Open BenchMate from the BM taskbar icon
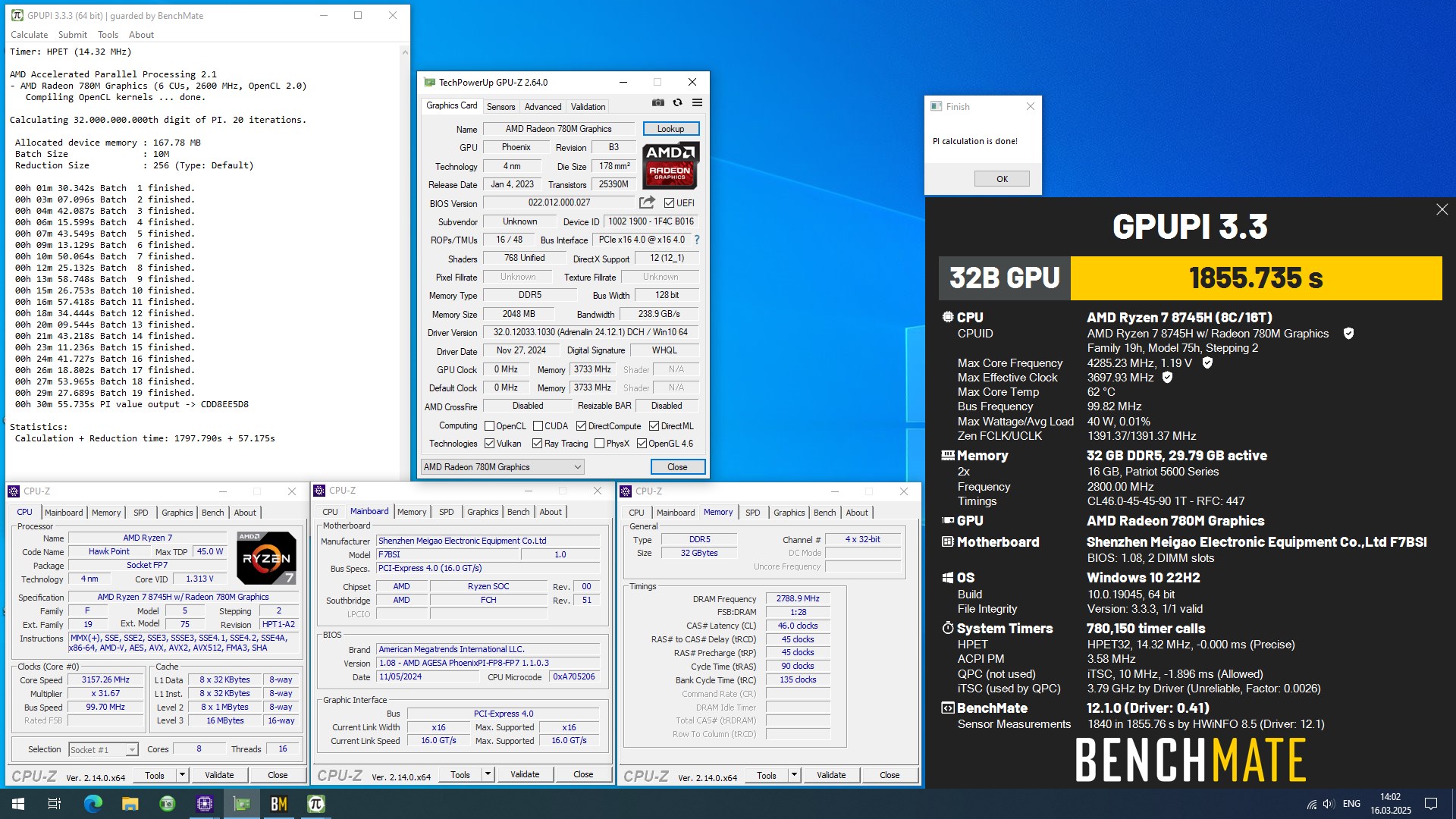 (x=278, y=804)
